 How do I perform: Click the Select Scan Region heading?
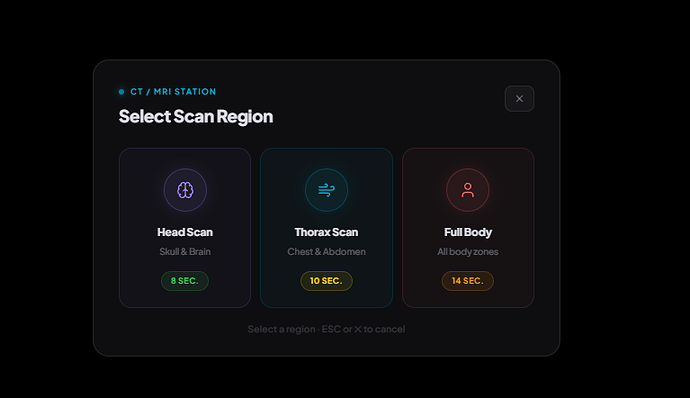pyautogui.click(x=196, y=117)
